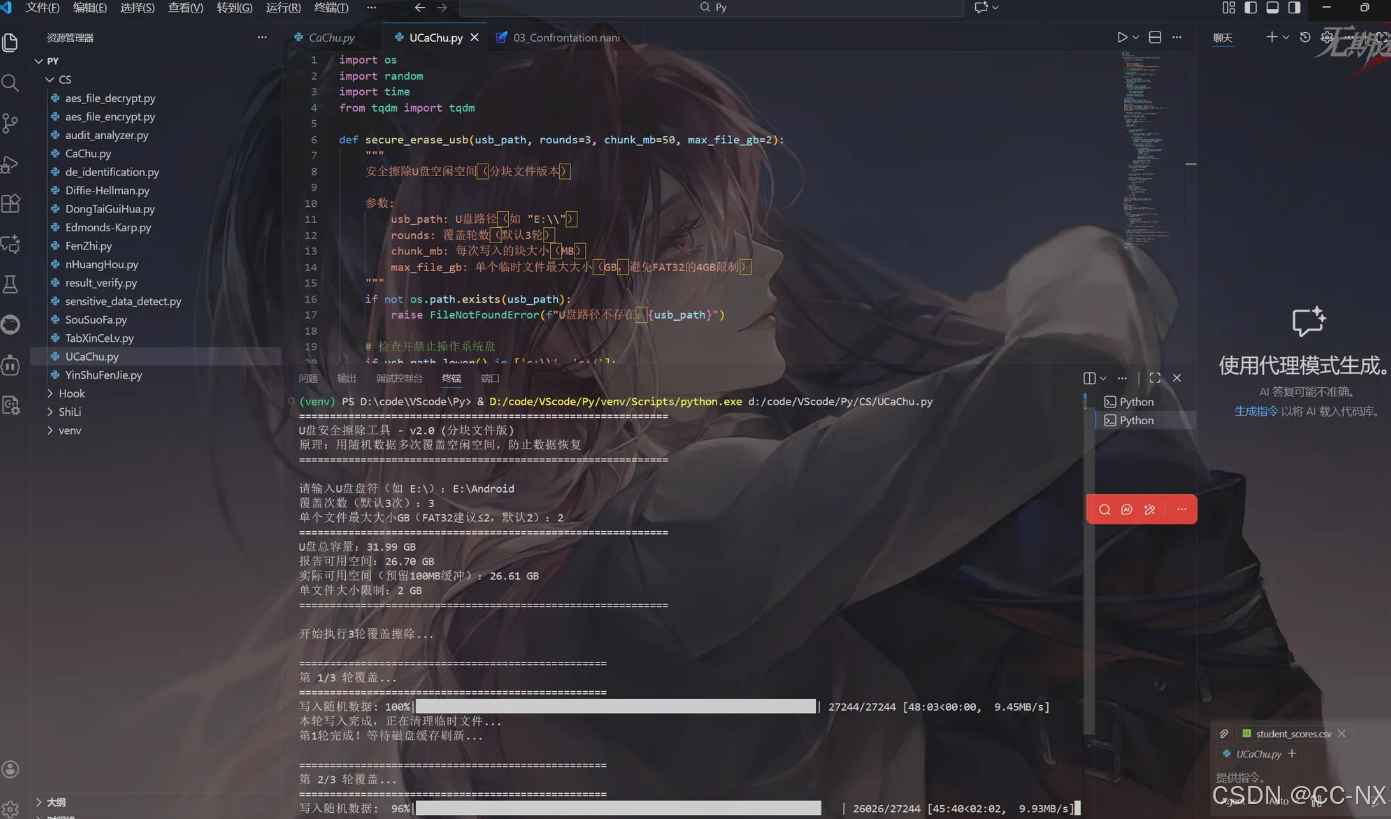Switch to the 调试控制台 panel tab

[399, 378]
